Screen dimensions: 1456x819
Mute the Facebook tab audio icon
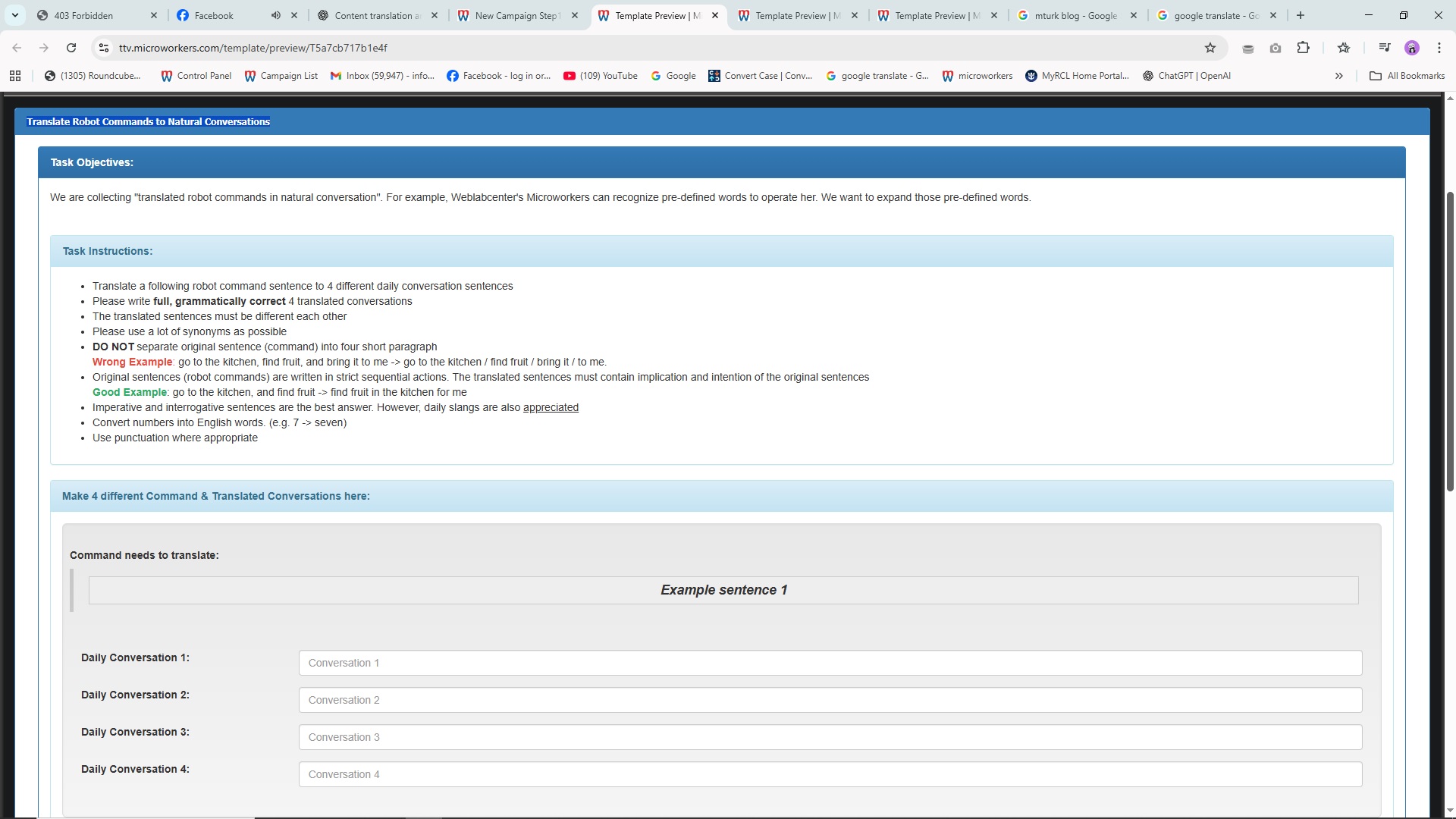[276, 15]
